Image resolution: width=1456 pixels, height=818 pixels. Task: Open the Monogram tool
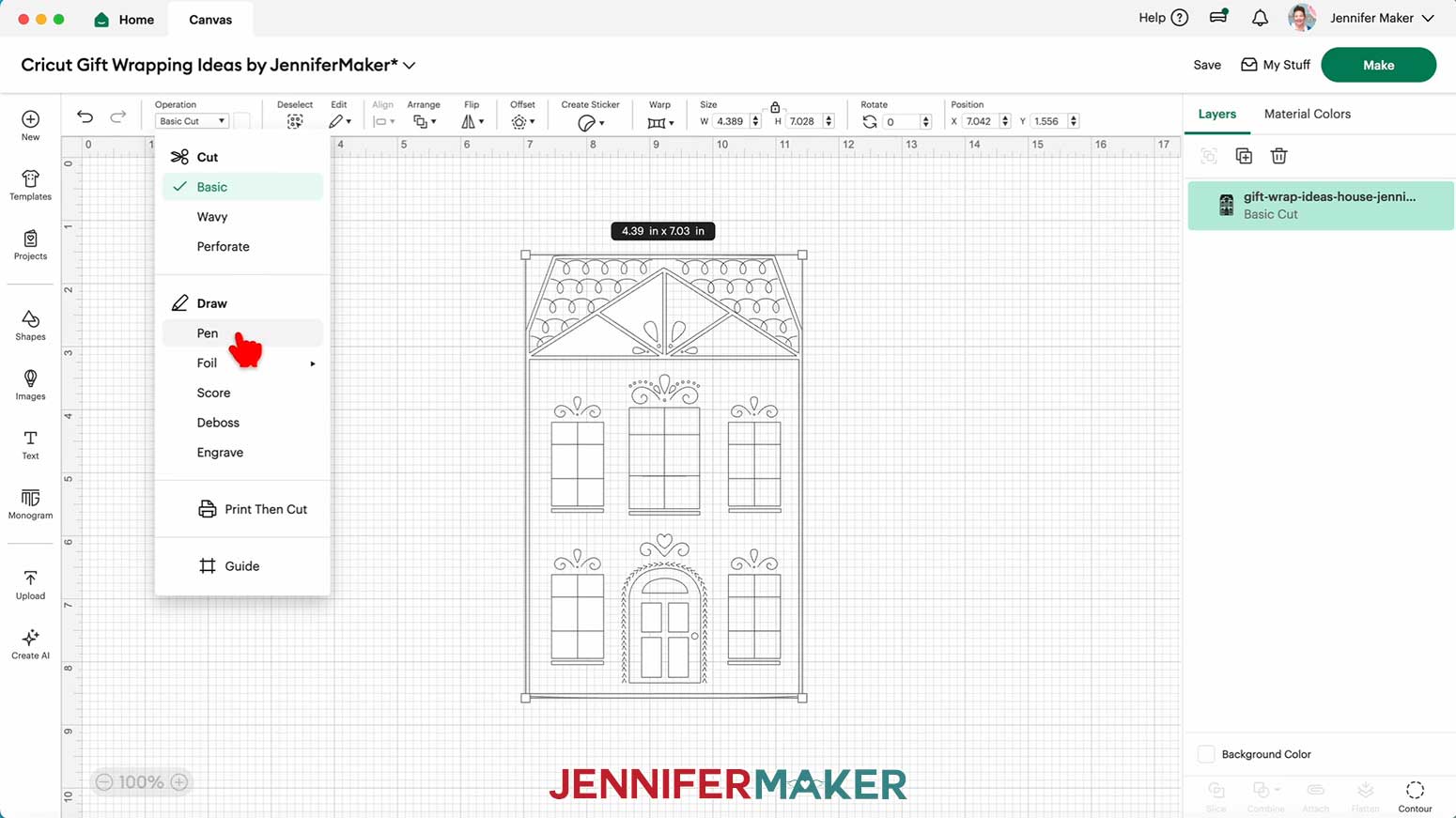pos(30,504)
